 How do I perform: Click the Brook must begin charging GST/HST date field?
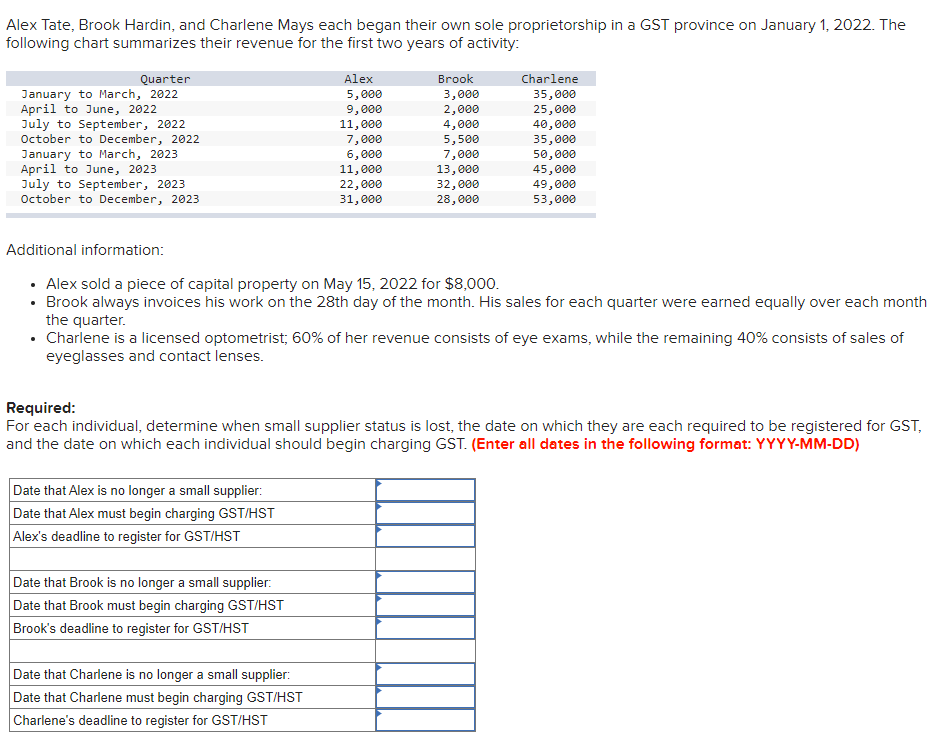pos(425,605)
